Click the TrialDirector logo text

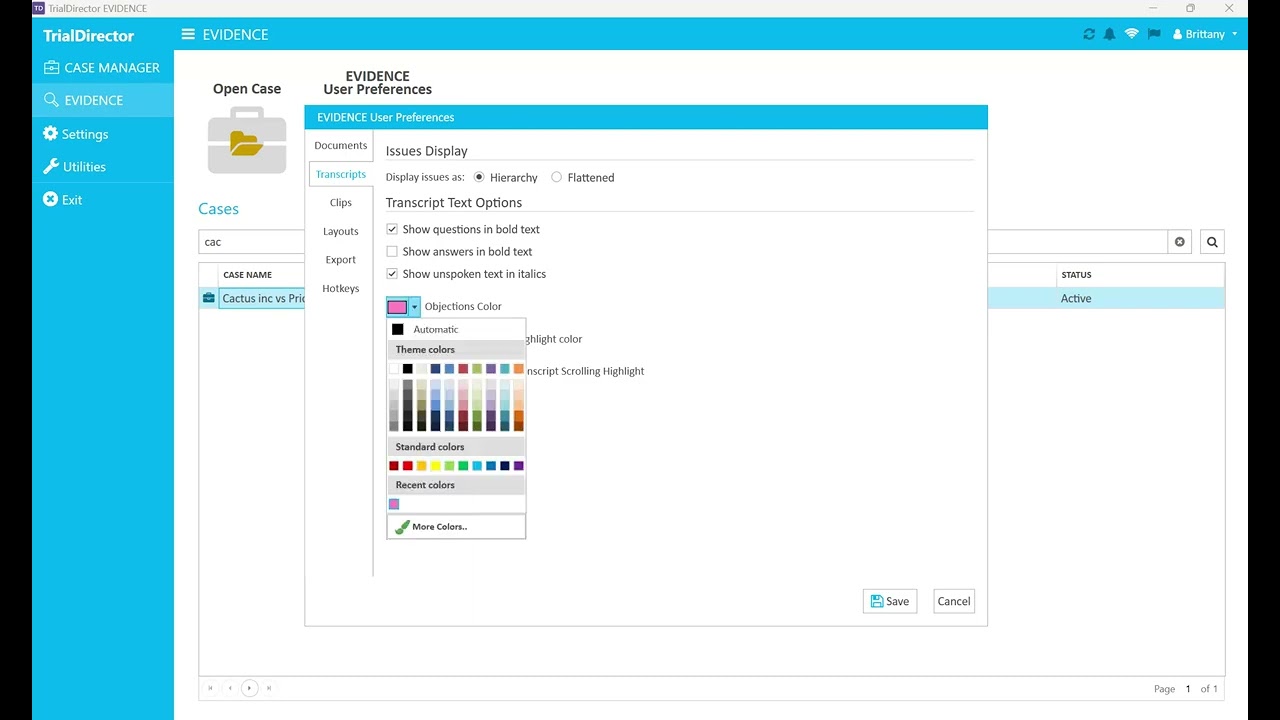pyautogui.click(x=88, y=35)
